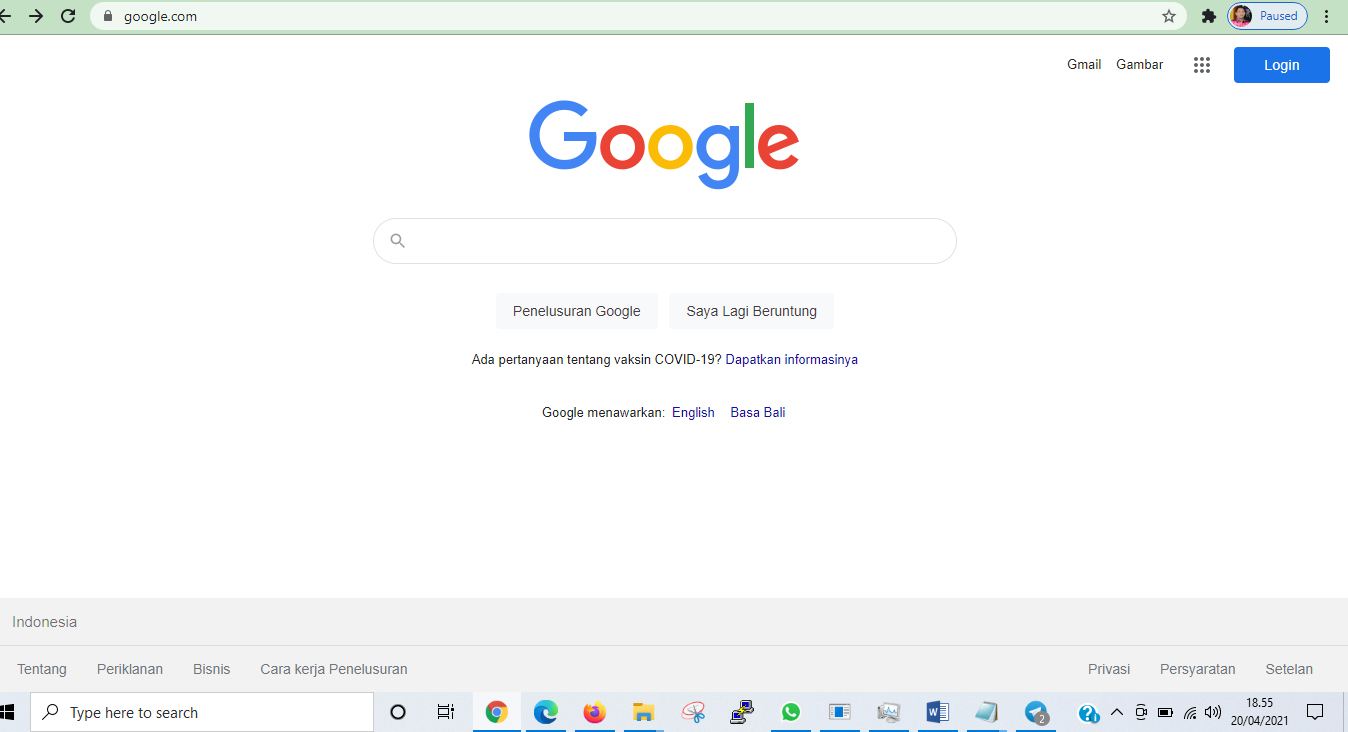Open Firefox from the taskbar
The height and width of the screenshot is (732, 1348).
click(x=594, y=712)
